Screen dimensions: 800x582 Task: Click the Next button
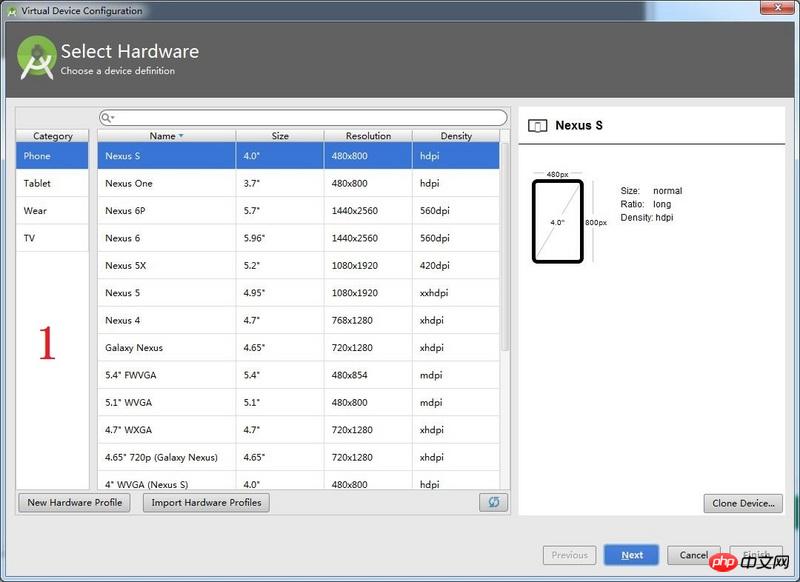[x=631, y=555]
